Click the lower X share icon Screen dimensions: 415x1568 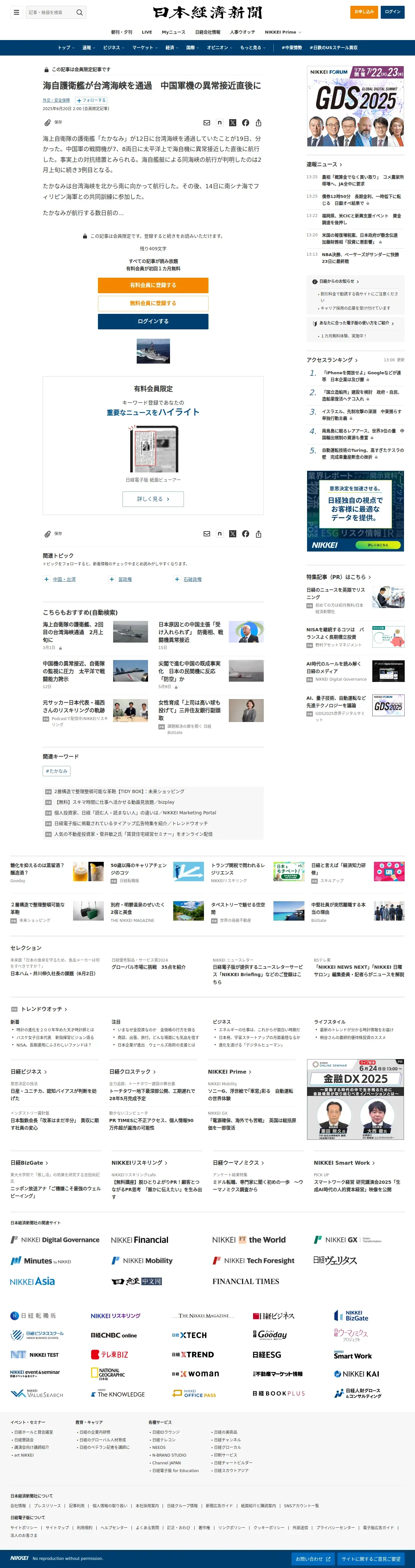point(232,534)
